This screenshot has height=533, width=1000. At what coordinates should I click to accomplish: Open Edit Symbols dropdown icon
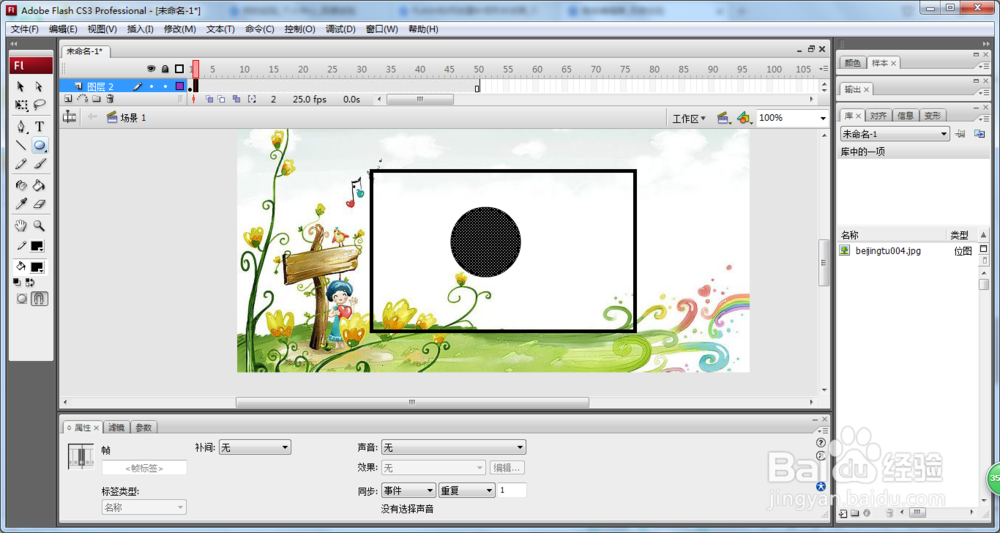click(744, 118)
